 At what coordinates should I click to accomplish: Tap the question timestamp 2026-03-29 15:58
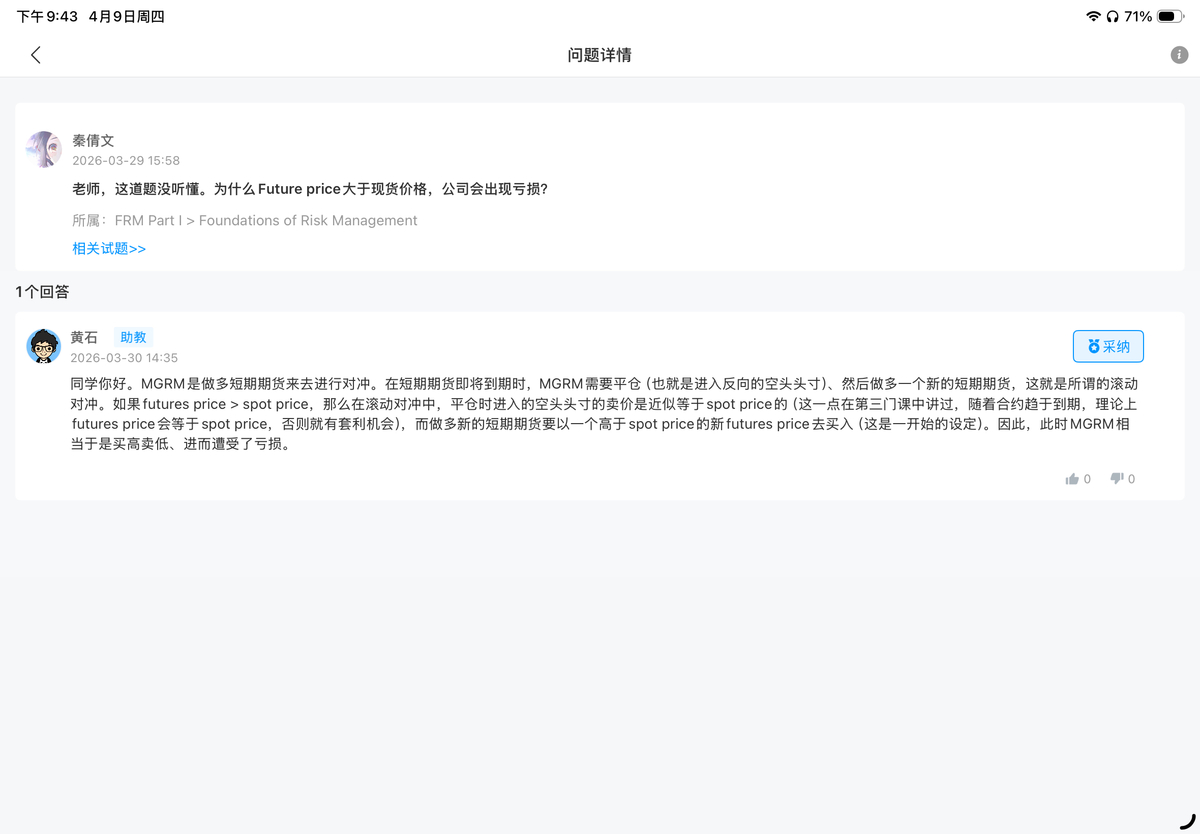coord(126,160)
